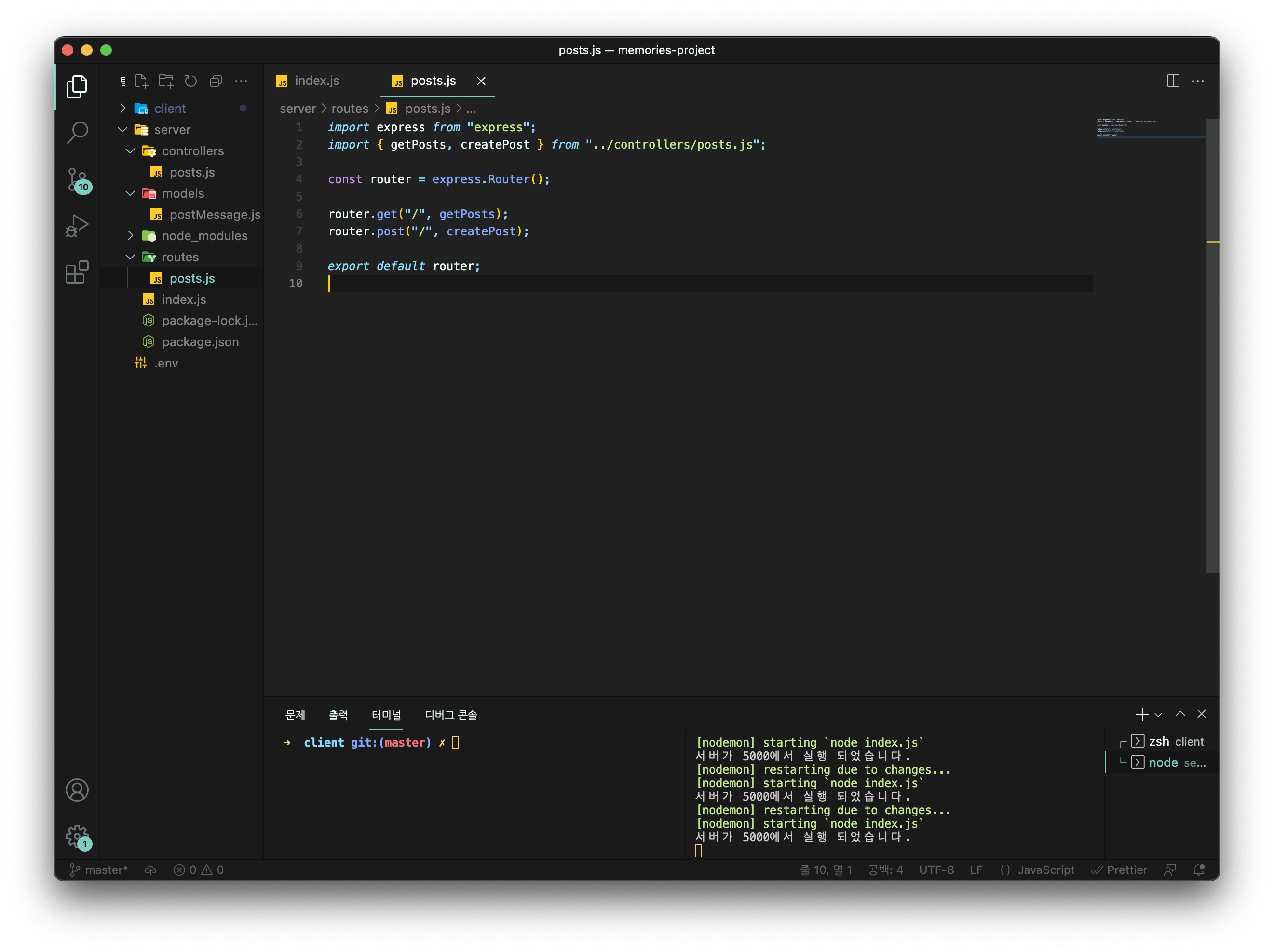The image size is (1274, 952).
Task: Open Accounts menu in activity bar
Action: 77,790
